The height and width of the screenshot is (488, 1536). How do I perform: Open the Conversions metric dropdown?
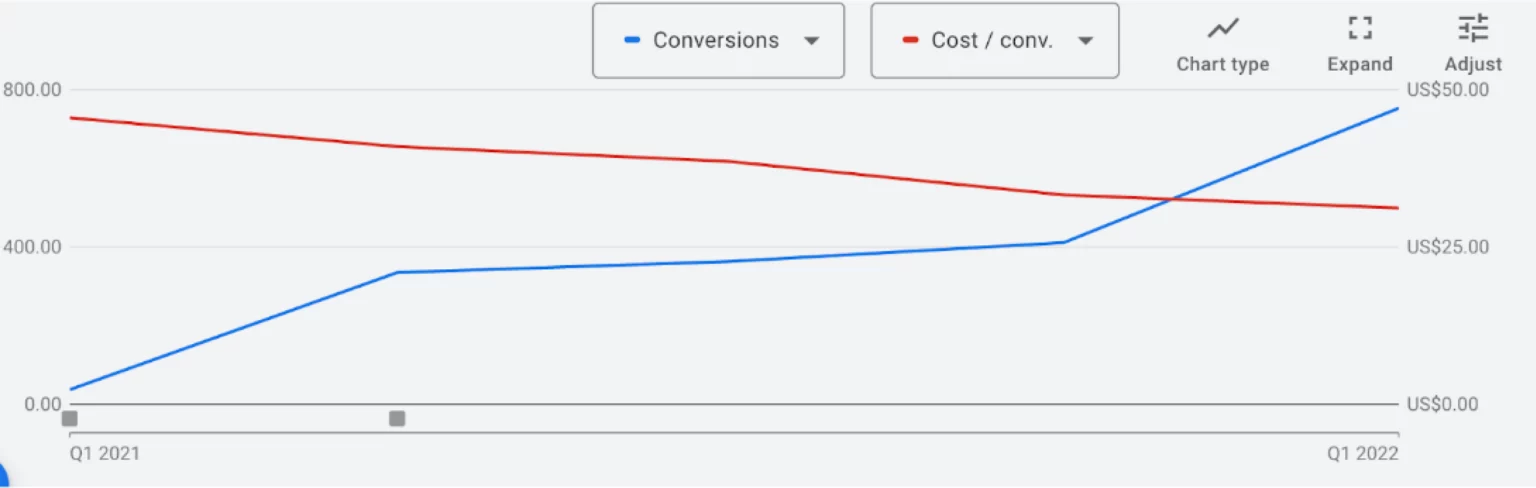pos(718,40)
